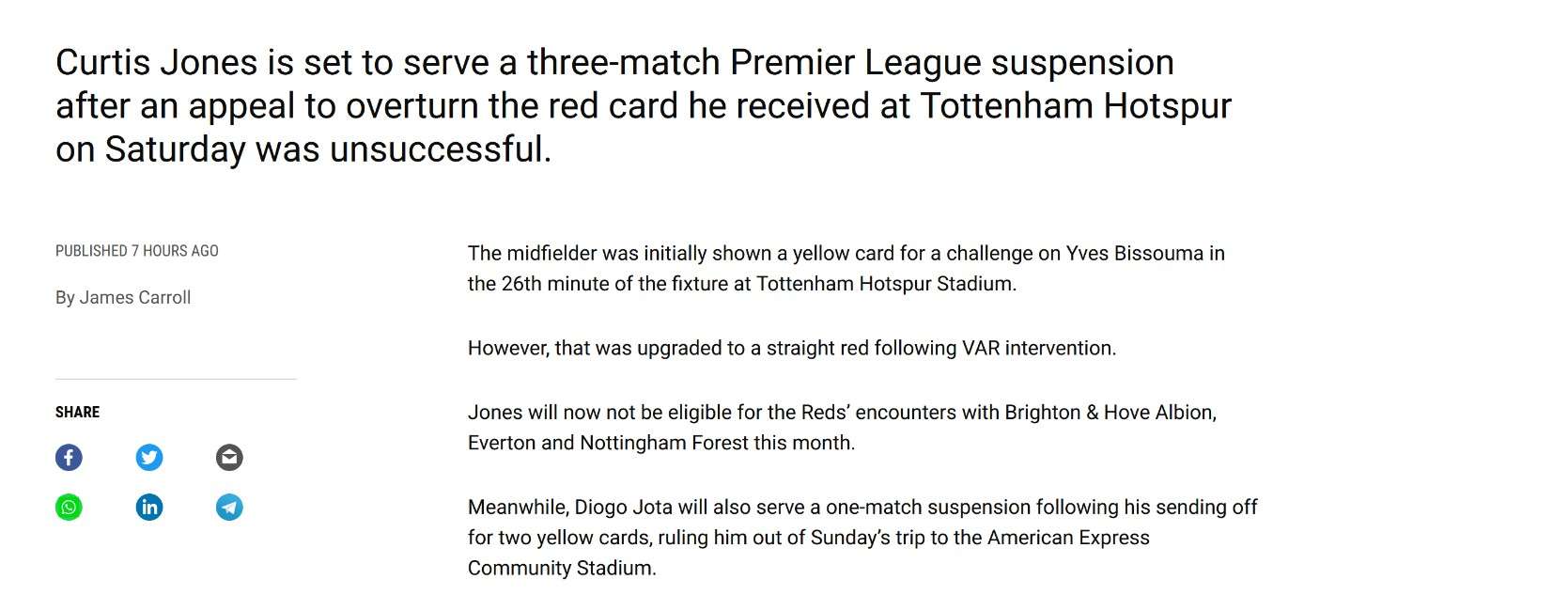Share the article on WhatsApp

[x=69, y=508]
